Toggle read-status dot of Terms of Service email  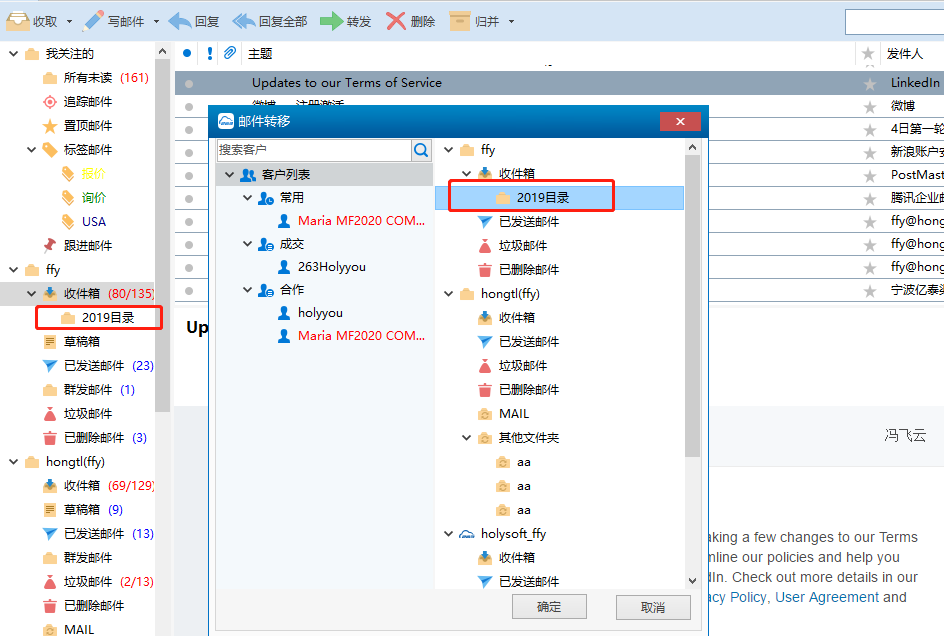[x=188, y=83]
